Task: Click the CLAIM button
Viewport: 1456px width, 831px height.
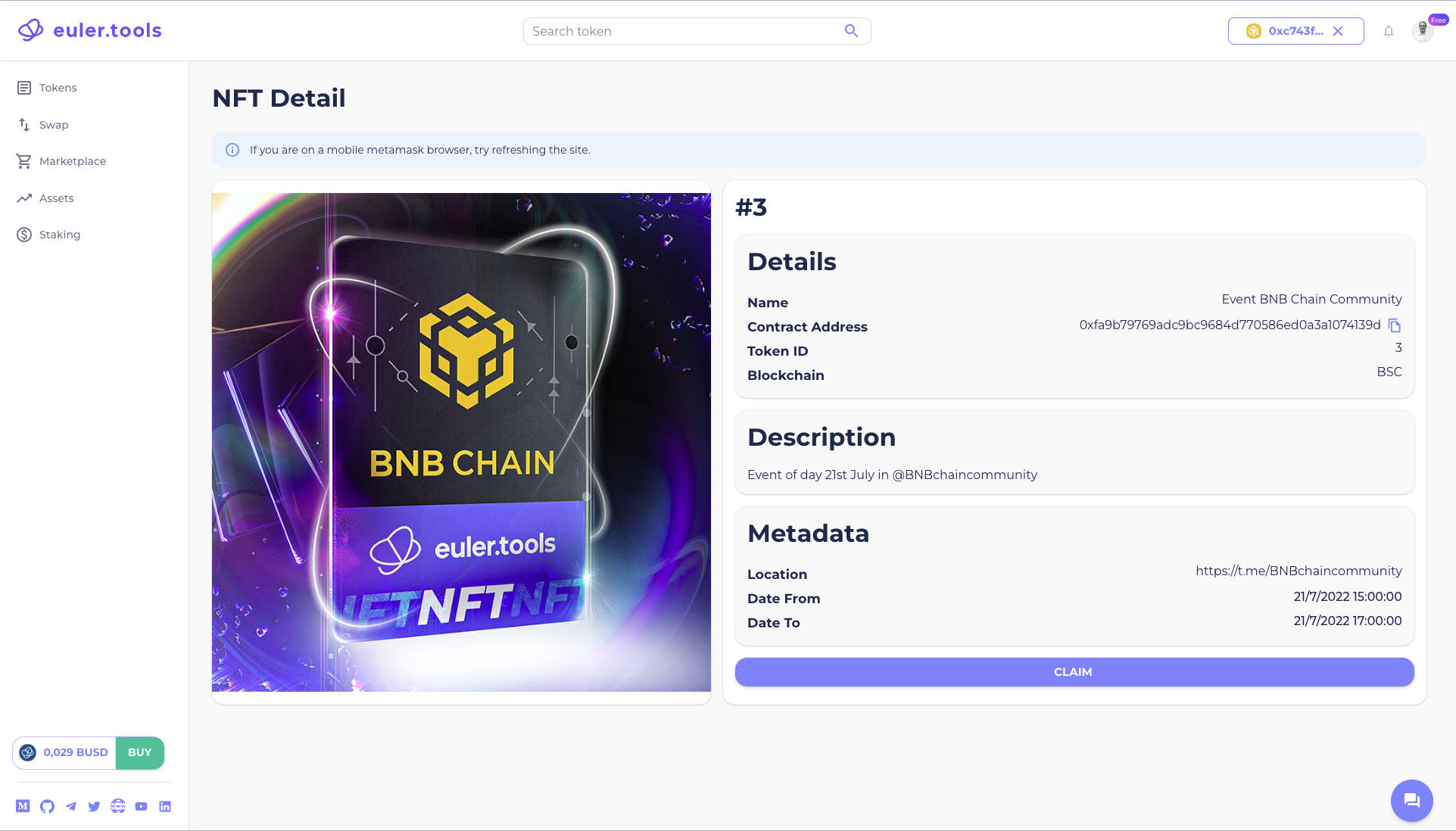Action: [x=1074, y=672]
